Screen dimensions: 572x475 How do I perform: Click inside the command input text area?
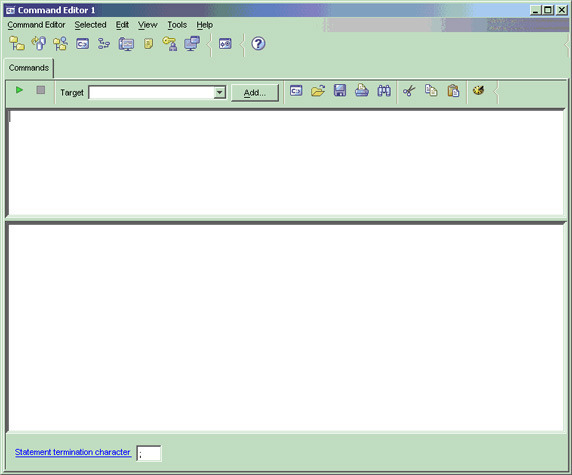(286, 163)
